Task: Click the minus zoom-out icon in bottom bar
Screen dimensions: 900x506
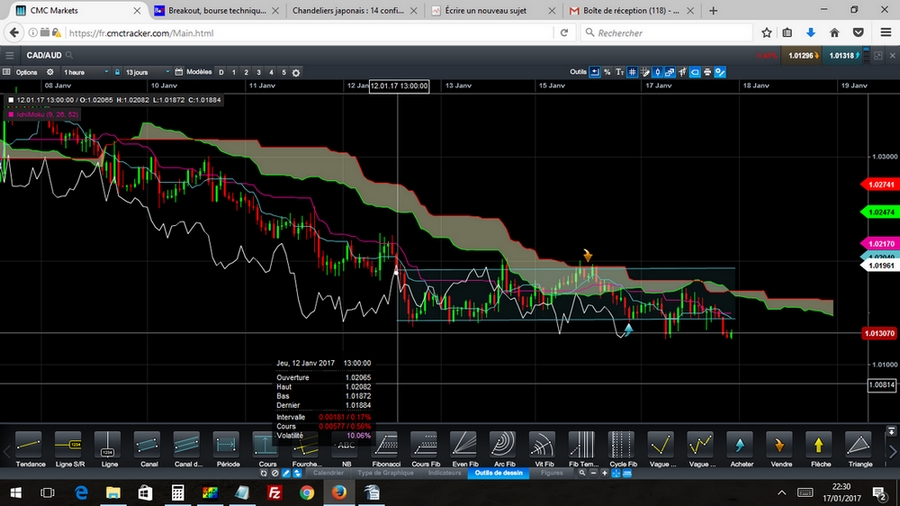Action: coord(593,473)
